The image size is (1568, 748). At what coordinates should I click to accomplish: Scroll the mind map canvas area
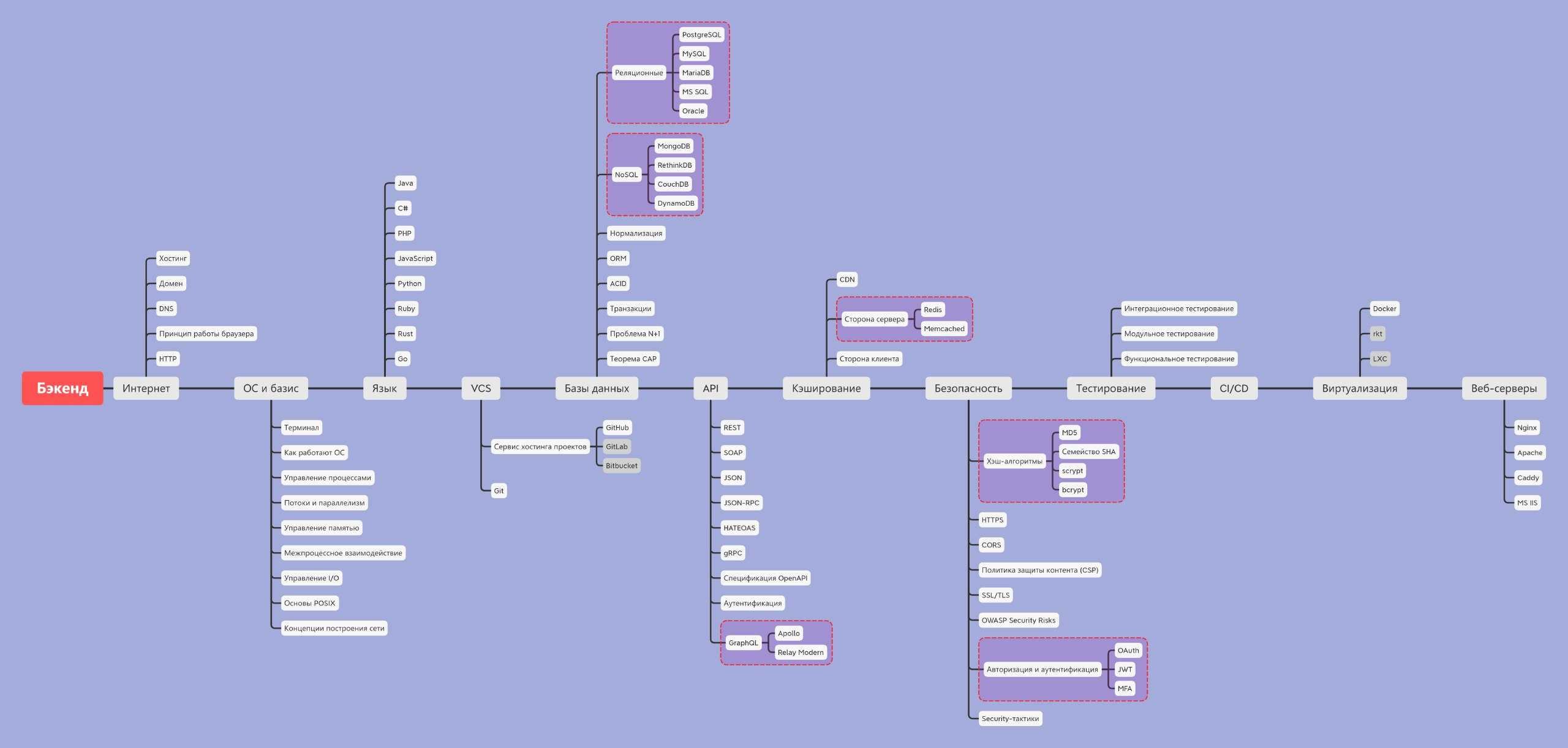(x=784, y=374)
